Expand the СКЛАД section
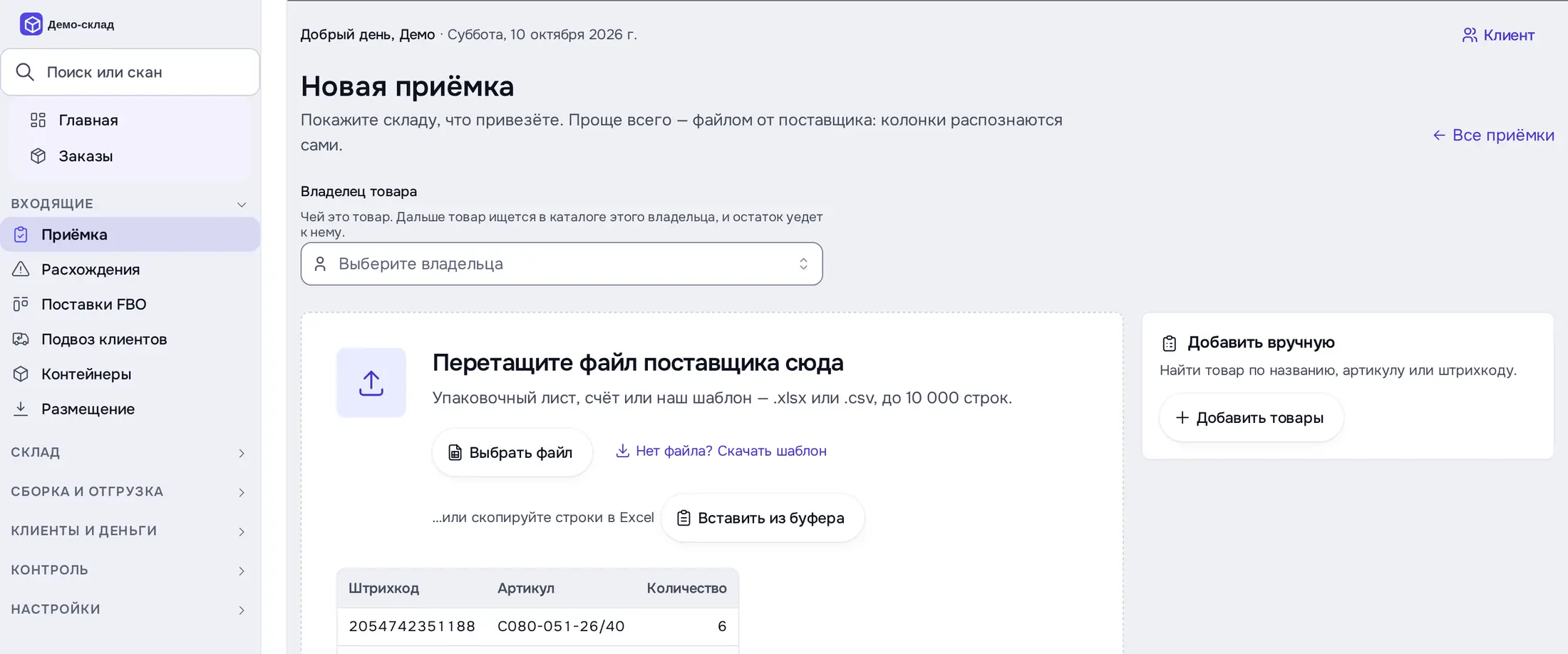The height and width of the screenshot is (654, 1568). pos(129,453)
